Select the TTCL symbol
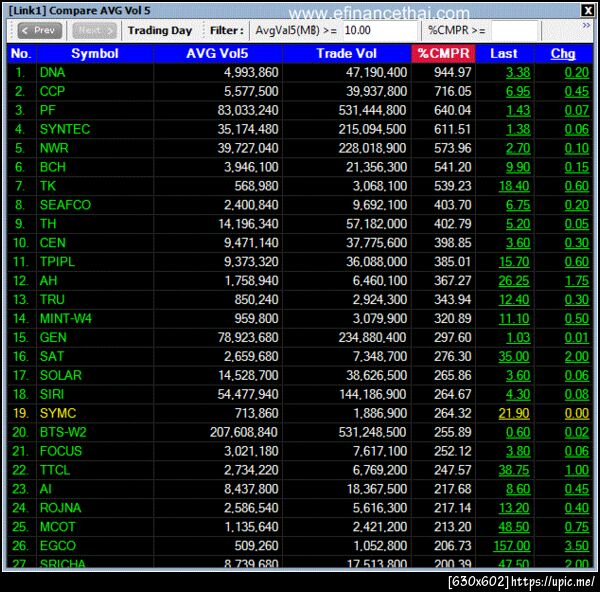This screenshot has height=592, width=600. click(x=55, y=470)
